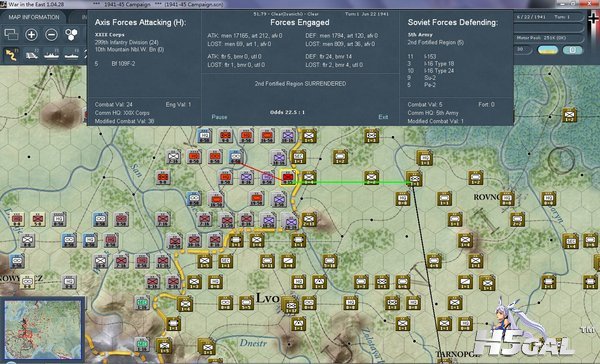Click the Motor Pool status field
600x364 pixels.
(x=549, y=38)
